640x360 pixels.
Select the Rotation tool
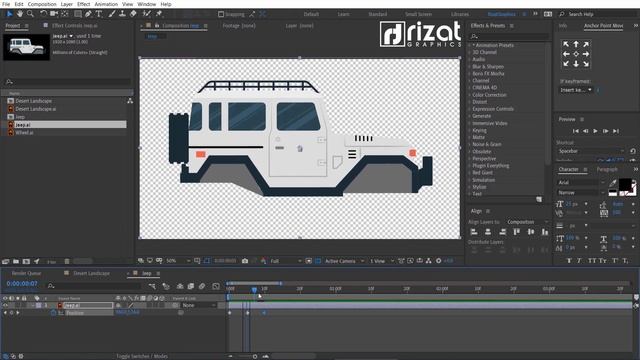(x=43, y=14)
